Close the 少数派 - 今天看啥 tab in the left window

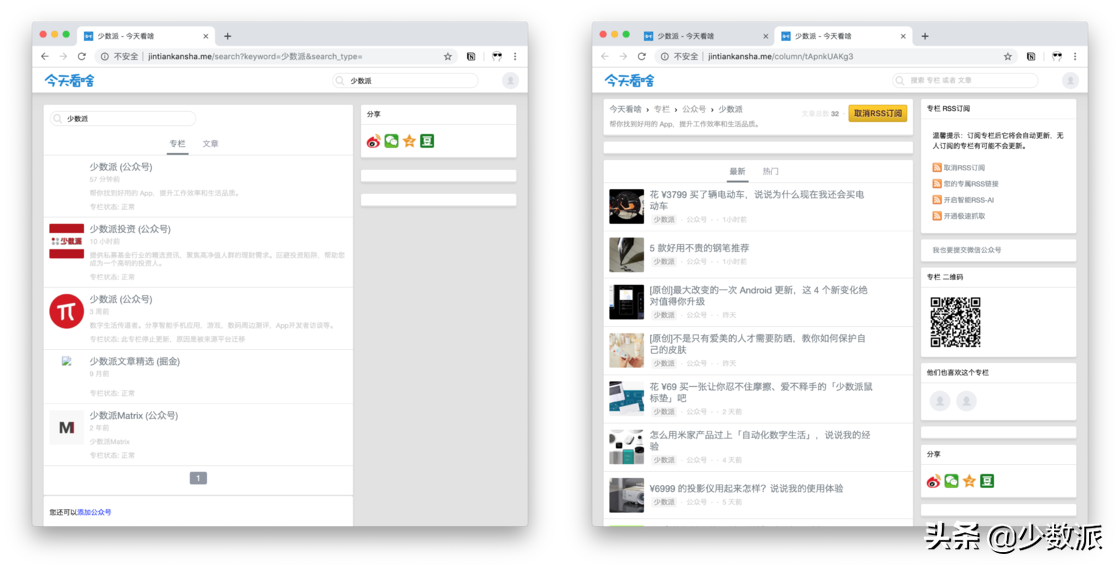206,36
